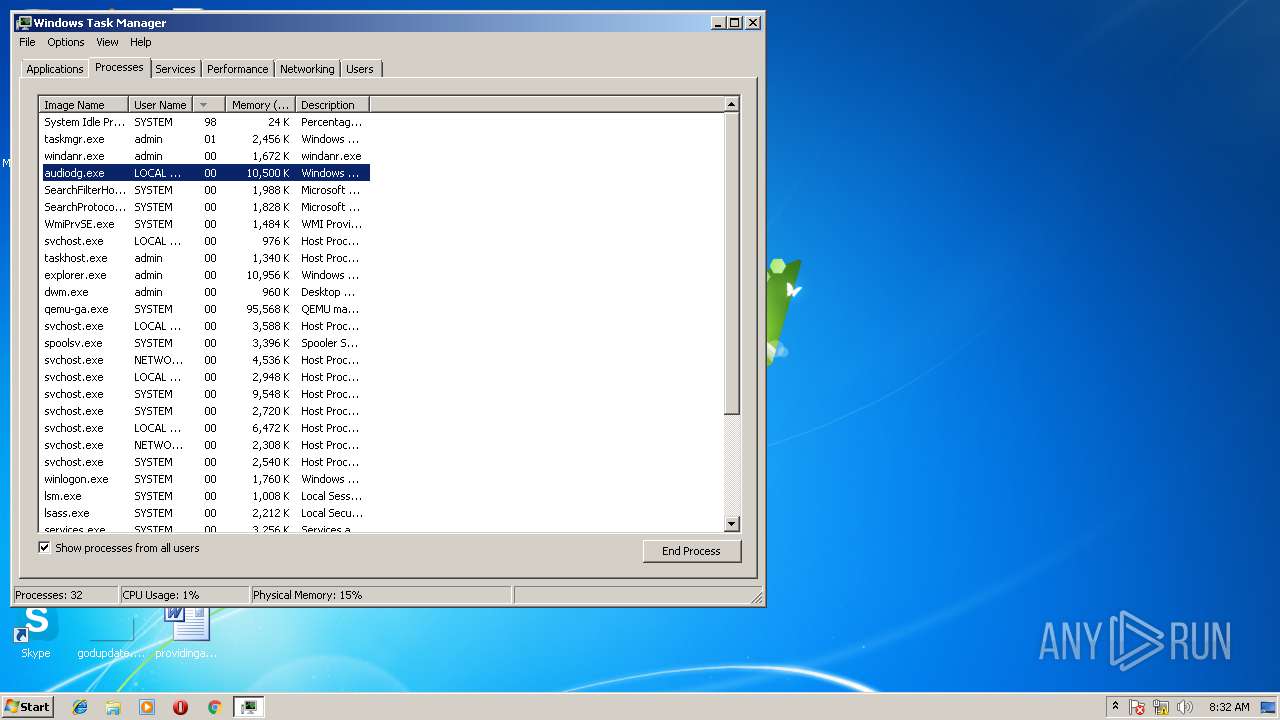Viewport: 1280px width, 720px height.
Task: Show hidden tray icons arrow
Action: point(1115,706)
